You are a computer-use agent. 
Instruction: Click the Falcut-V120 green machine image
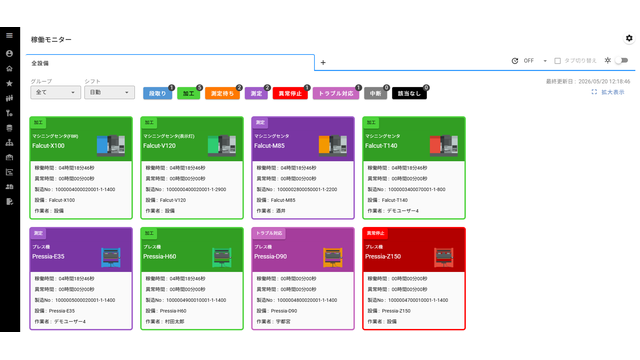[x=222, y=145]
